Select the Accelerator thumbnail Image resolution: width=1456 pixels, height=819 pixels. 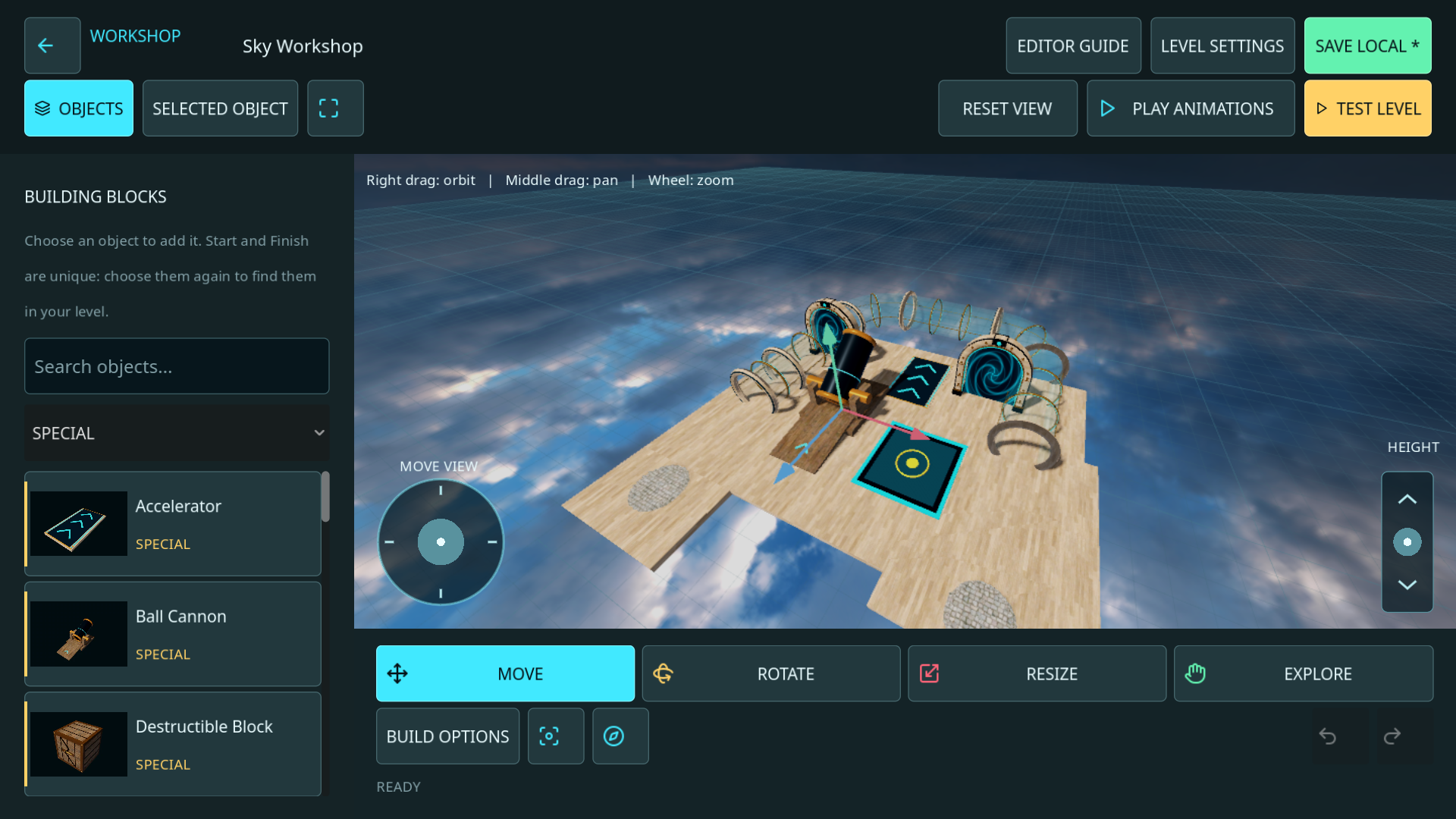(79, 524)
